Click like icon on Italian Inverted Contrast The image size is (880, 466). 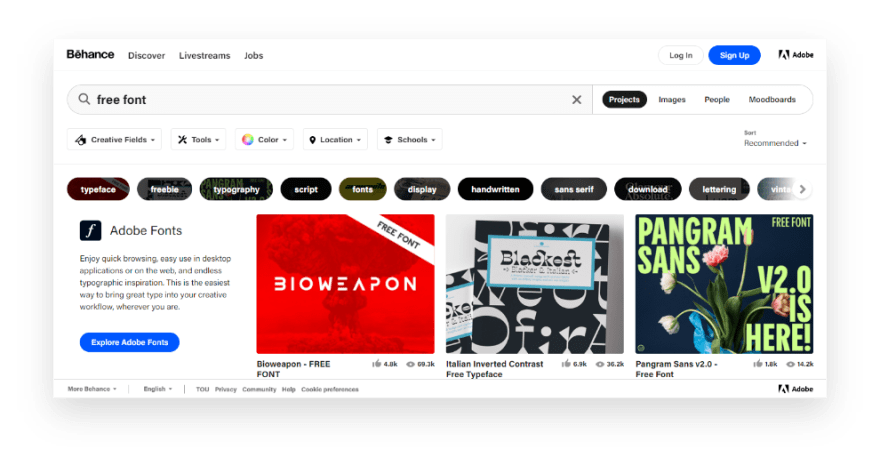(x=566, y=364)
